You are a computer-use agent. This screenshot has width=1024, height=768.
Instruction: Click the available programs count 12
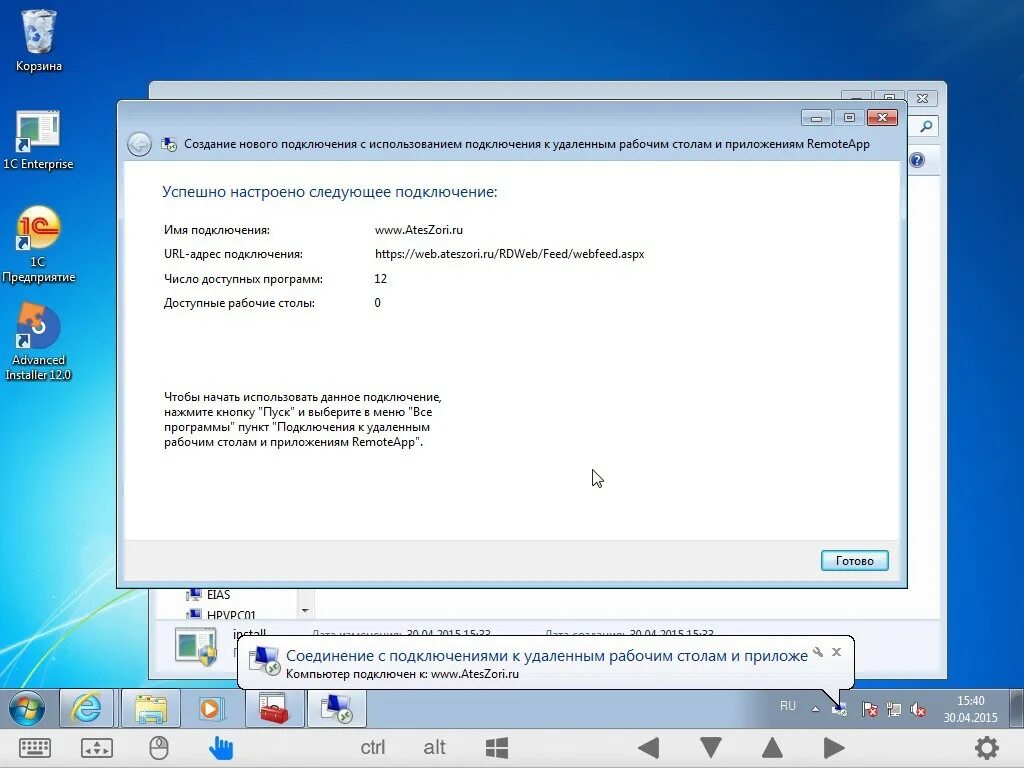point(381,279)
